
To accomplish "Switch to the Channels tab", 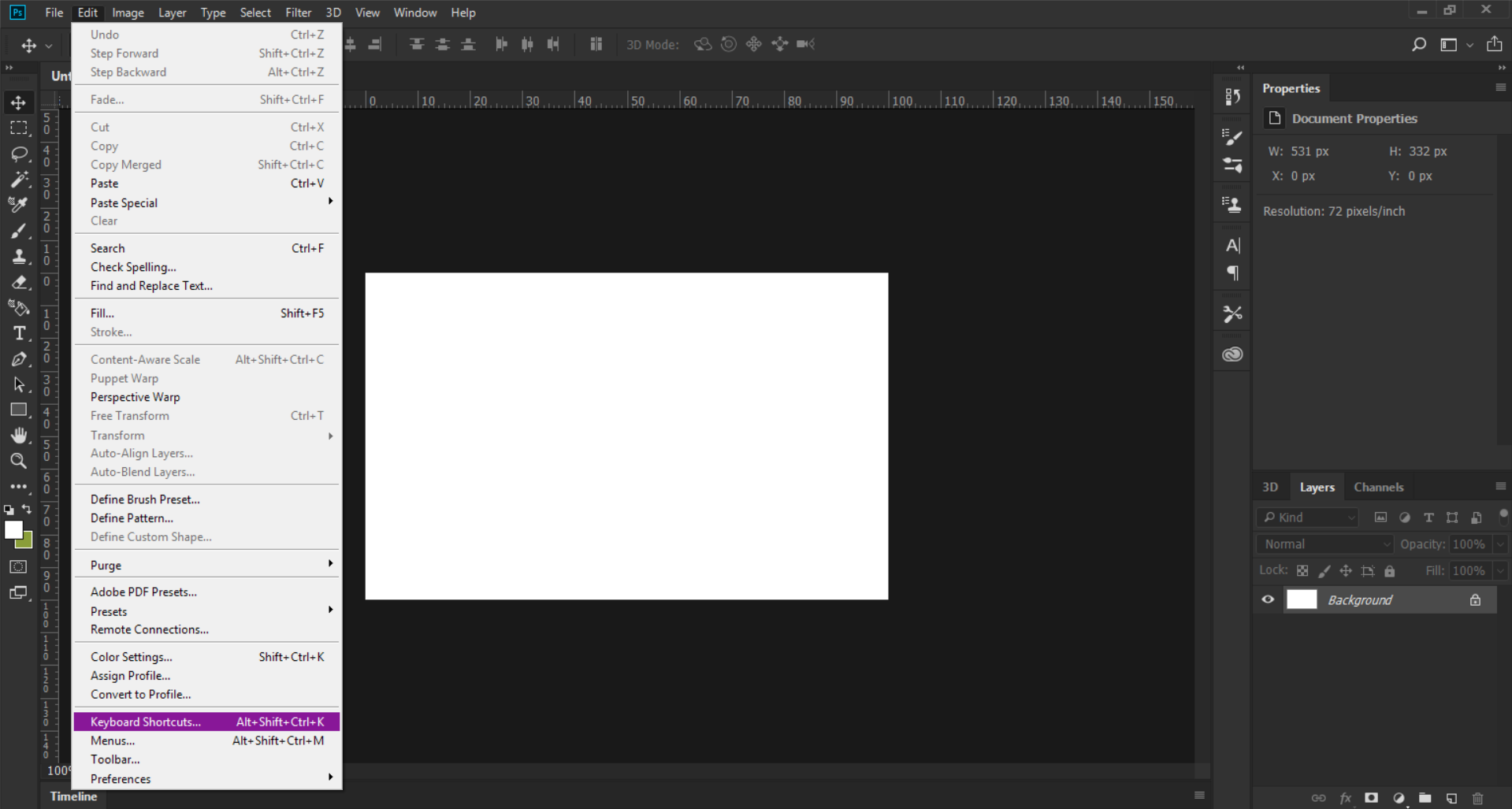I will pos(1378,487).
